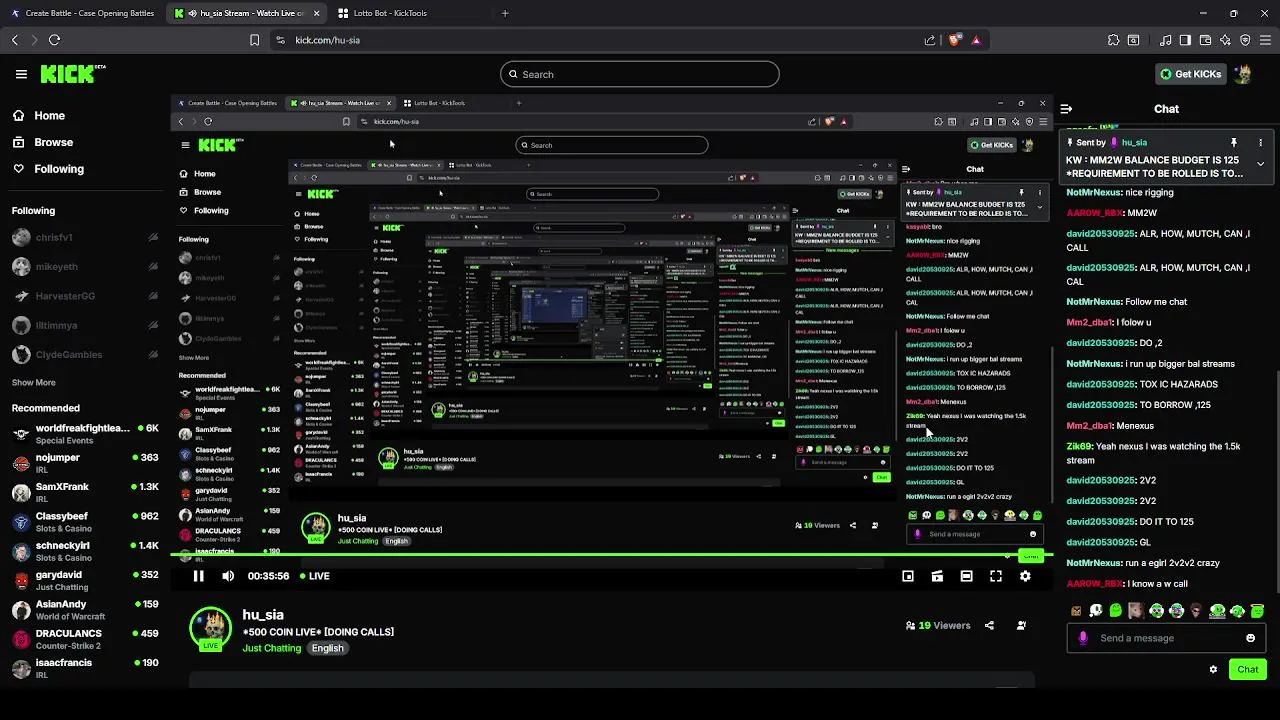This screenshot has width=1280, height=720.
Task: Open chat settings gear icon
Action: pyautogui.click(x=1213, y=669)
